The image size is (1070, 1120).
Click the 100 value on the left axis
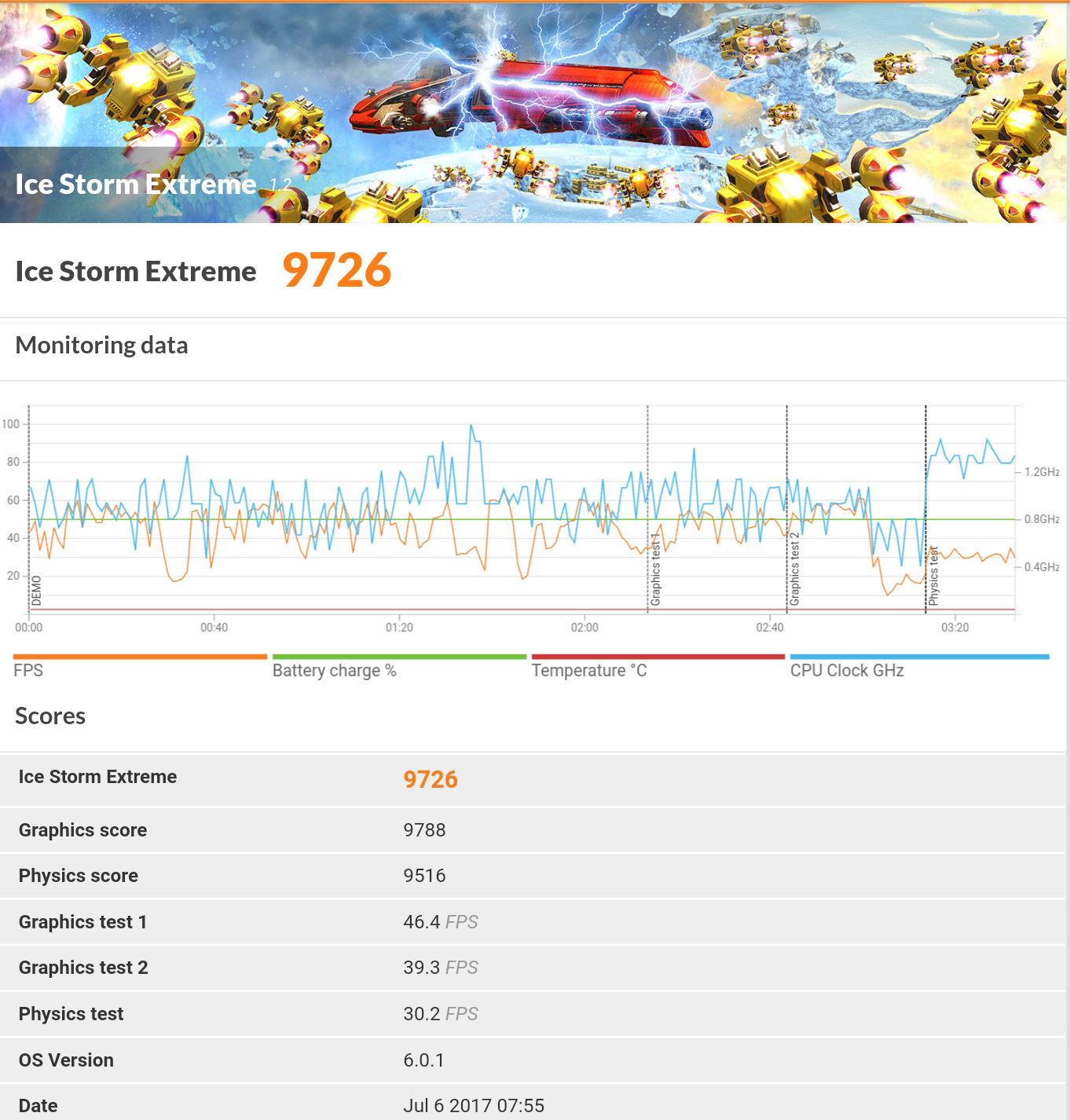(10, 424)
